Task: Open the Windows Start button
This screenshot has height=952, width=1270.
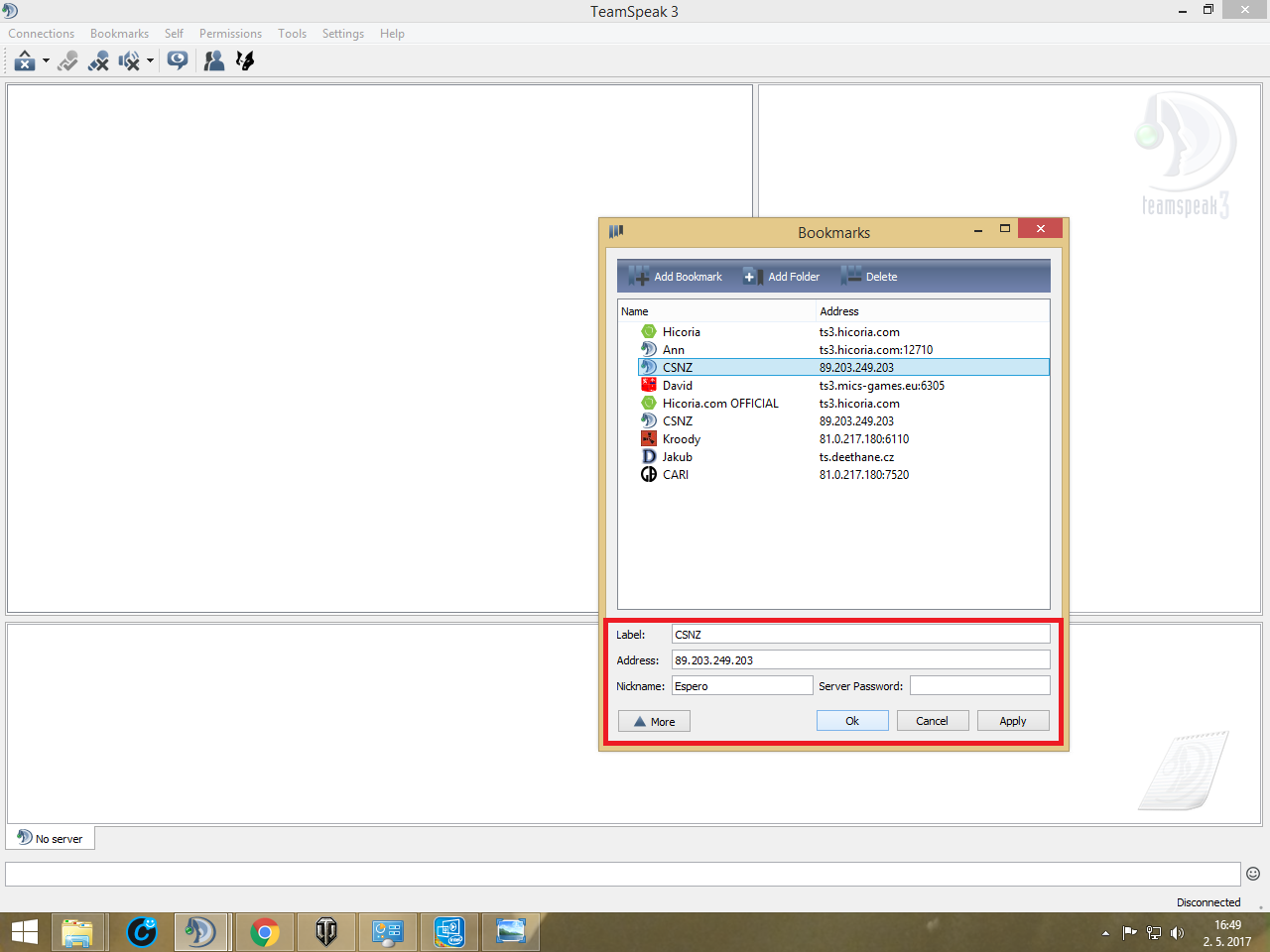Action: pos(25,932)
